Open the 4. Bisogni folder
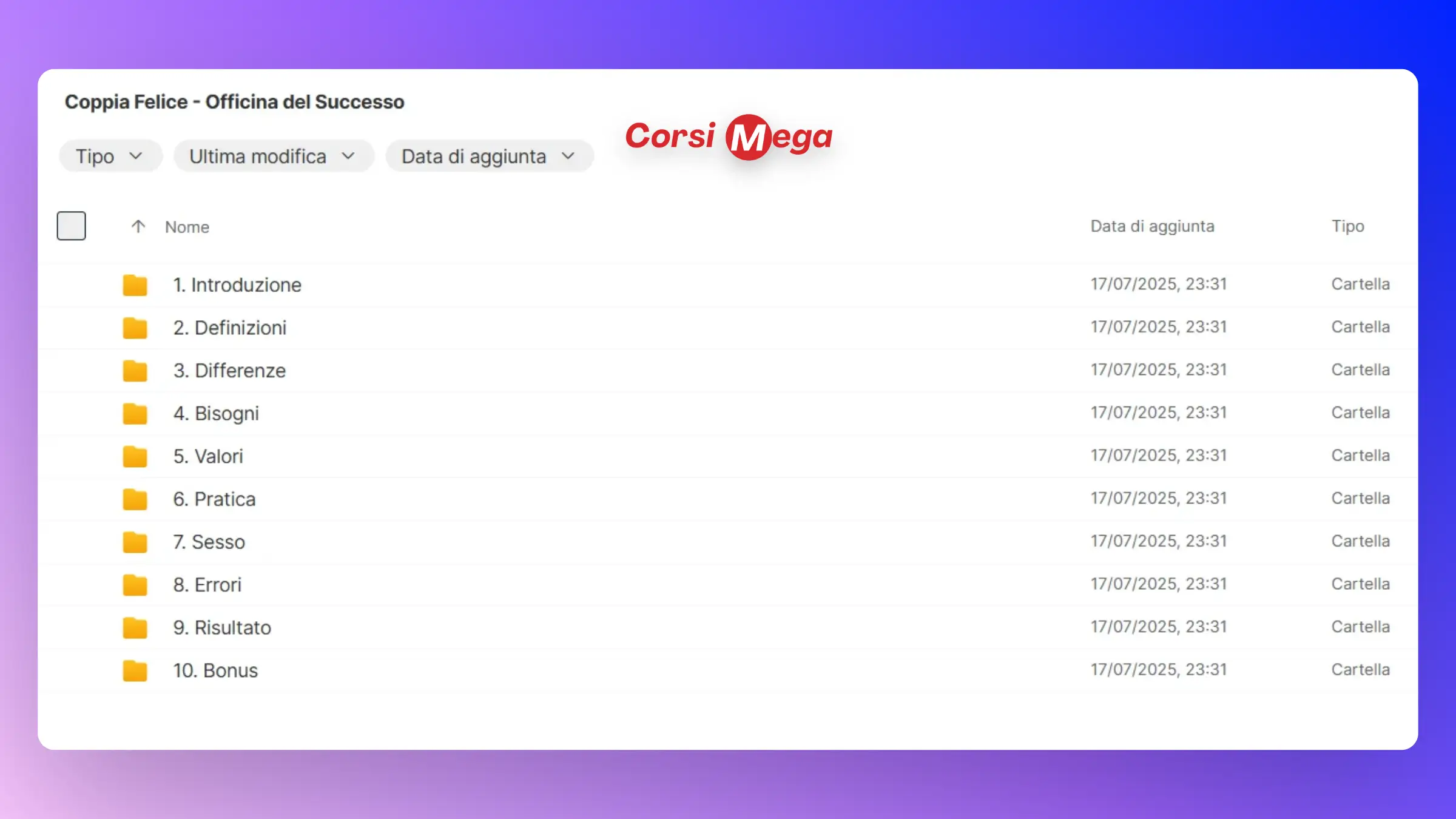 click(216, 413)
